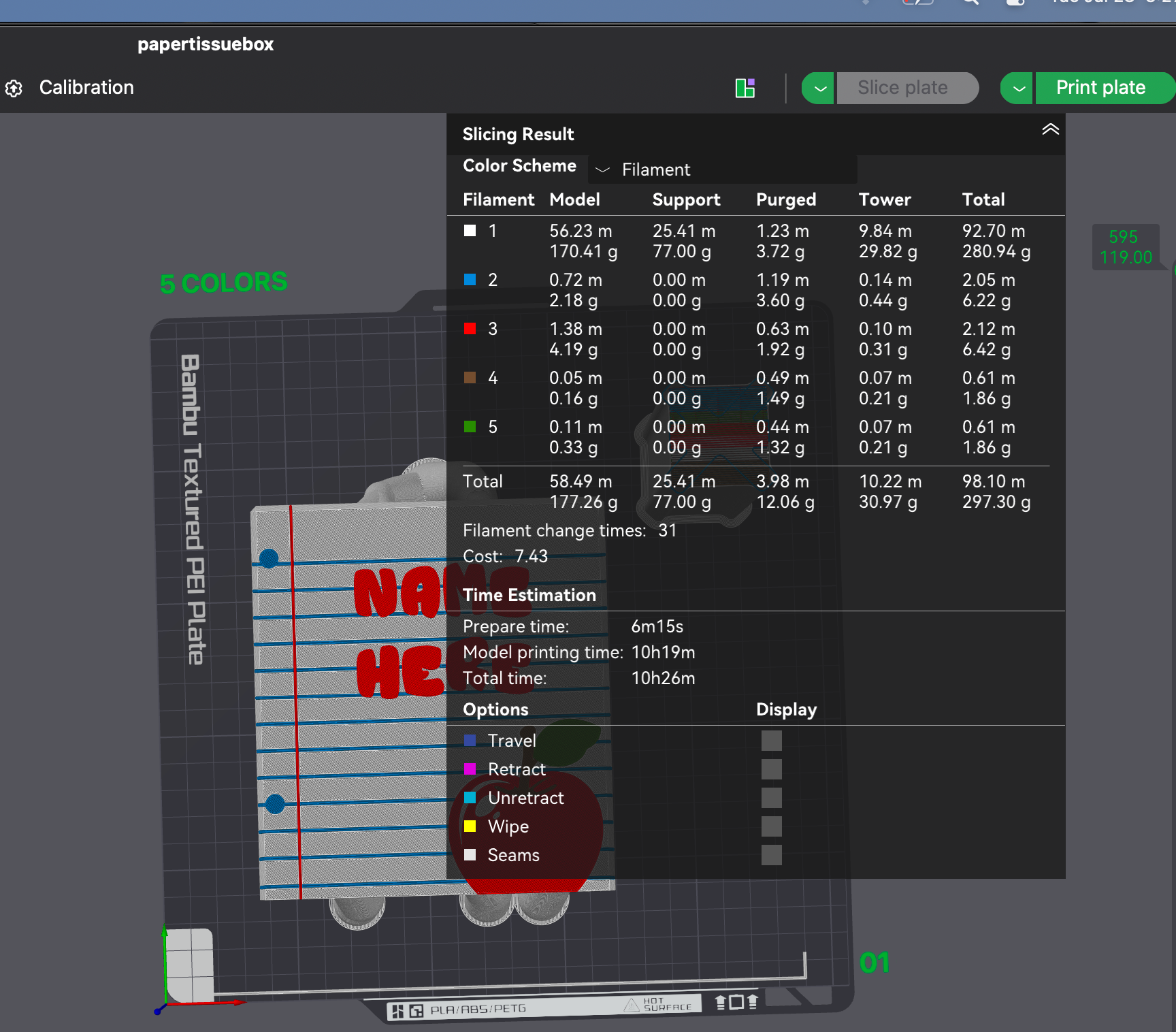This screenshot has width=1176, height=1032.
Task: Click the green plate layout icon
Action: pyautogui.click(x=745, y=88)
